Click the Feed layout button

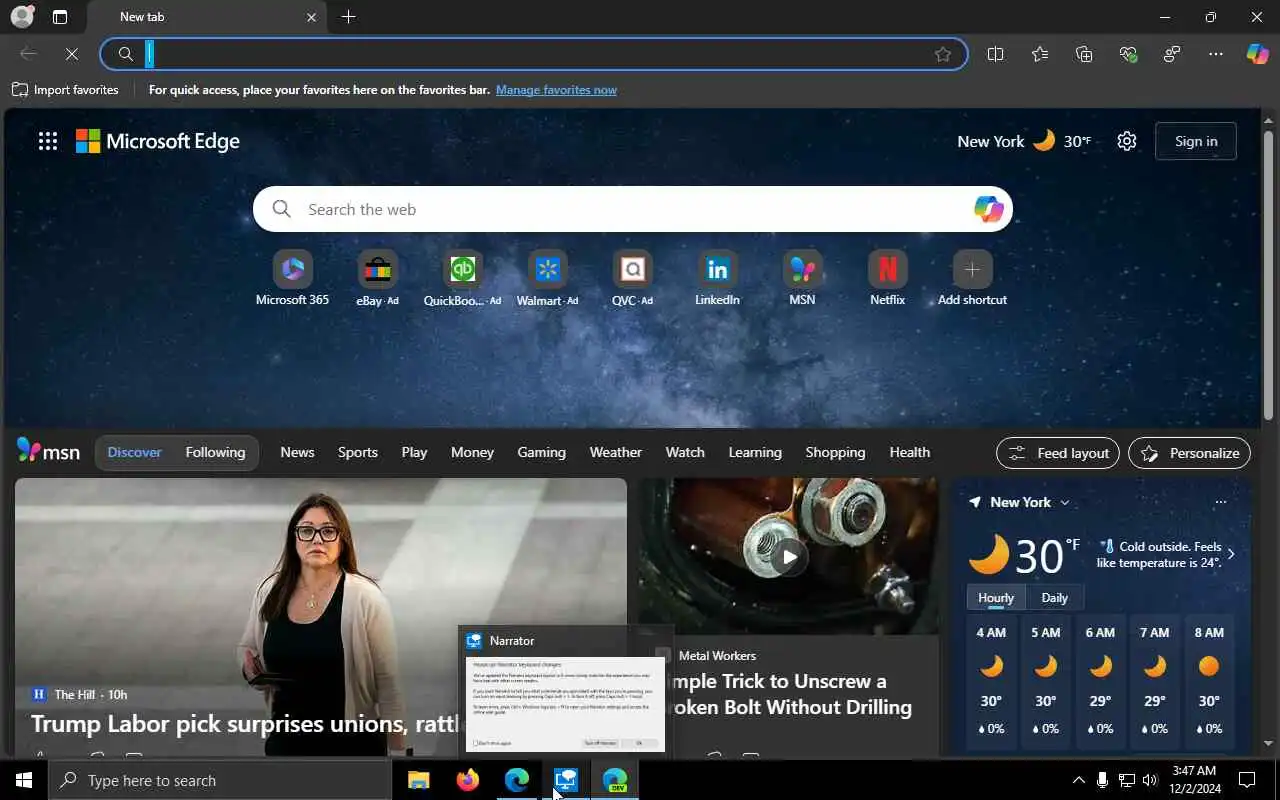(1058, 453)
